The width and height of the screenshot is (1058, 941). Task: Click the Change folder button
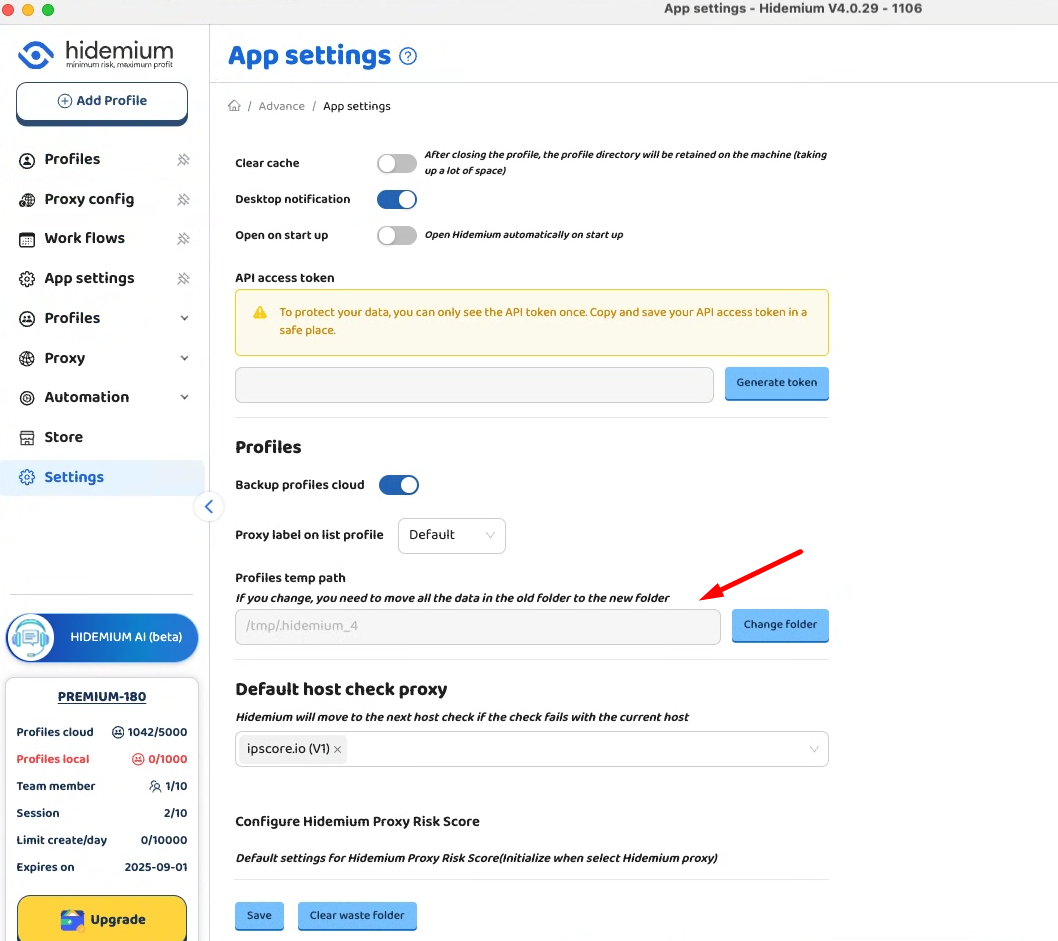point(780,625)
